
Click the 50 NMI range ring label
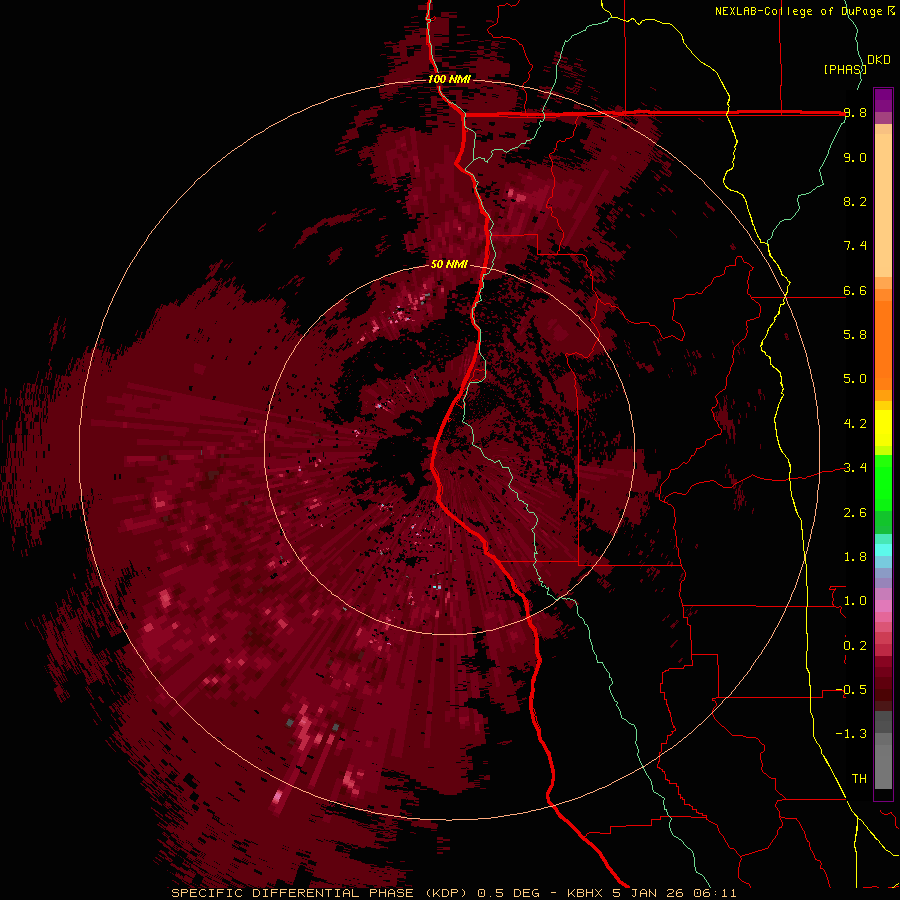[449, 264]
